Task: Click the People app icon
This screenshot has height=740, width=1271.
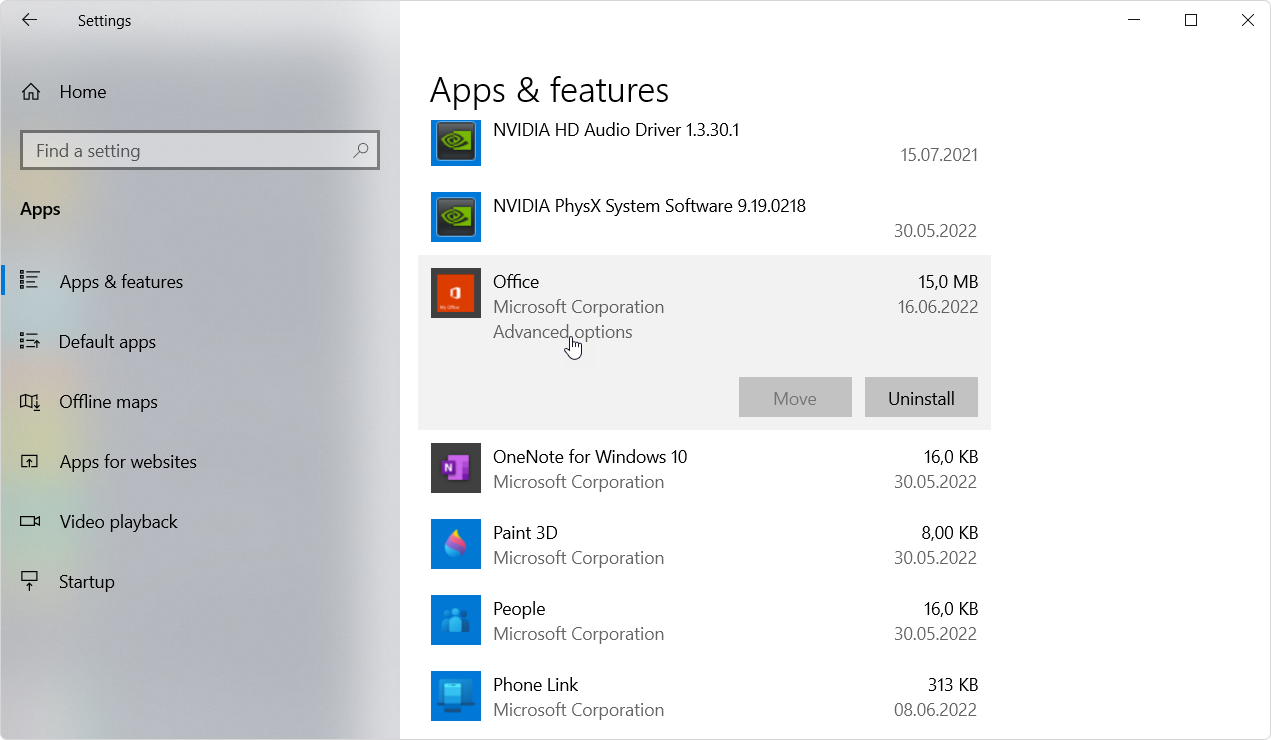Action: pos(456,620)
